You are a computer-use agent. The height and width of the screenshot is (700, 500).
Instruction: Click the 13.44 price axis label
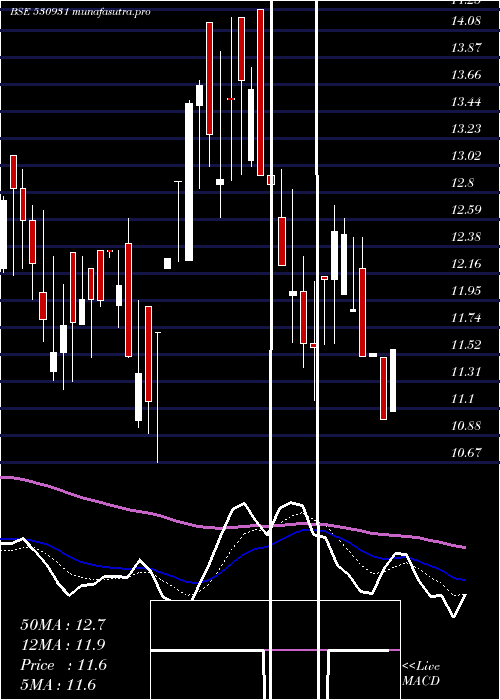(x=467, y=102)
